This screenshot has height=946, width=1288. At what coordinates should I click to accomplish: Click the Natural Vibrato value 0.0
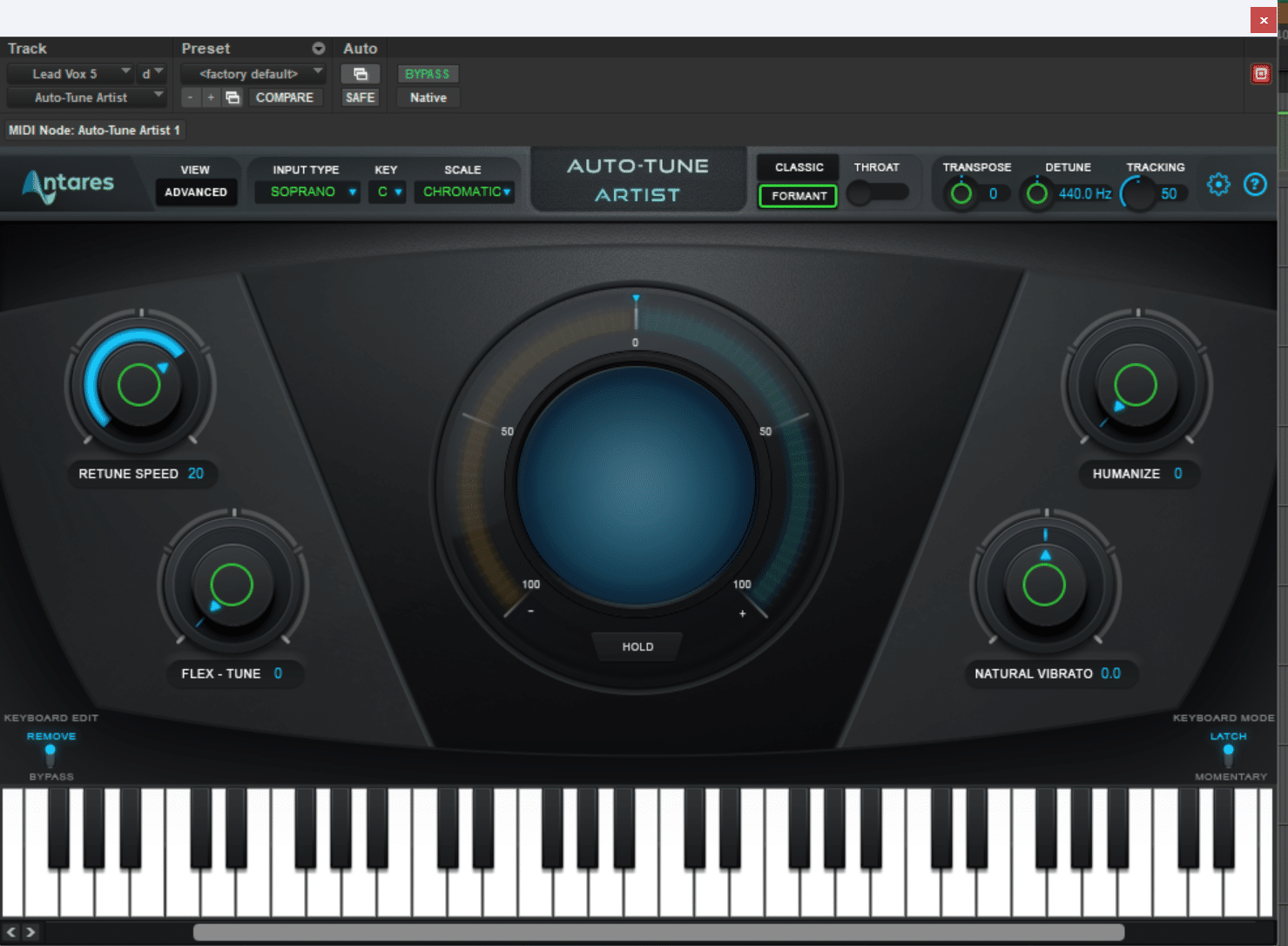tap(1110, 673)
